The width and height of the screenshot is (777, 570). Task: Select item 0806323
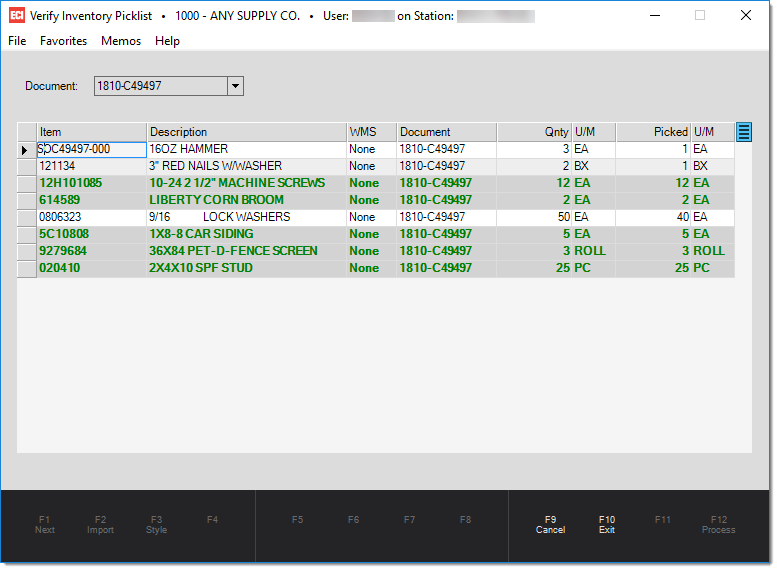pyautogui.click(x=92, y=217)
